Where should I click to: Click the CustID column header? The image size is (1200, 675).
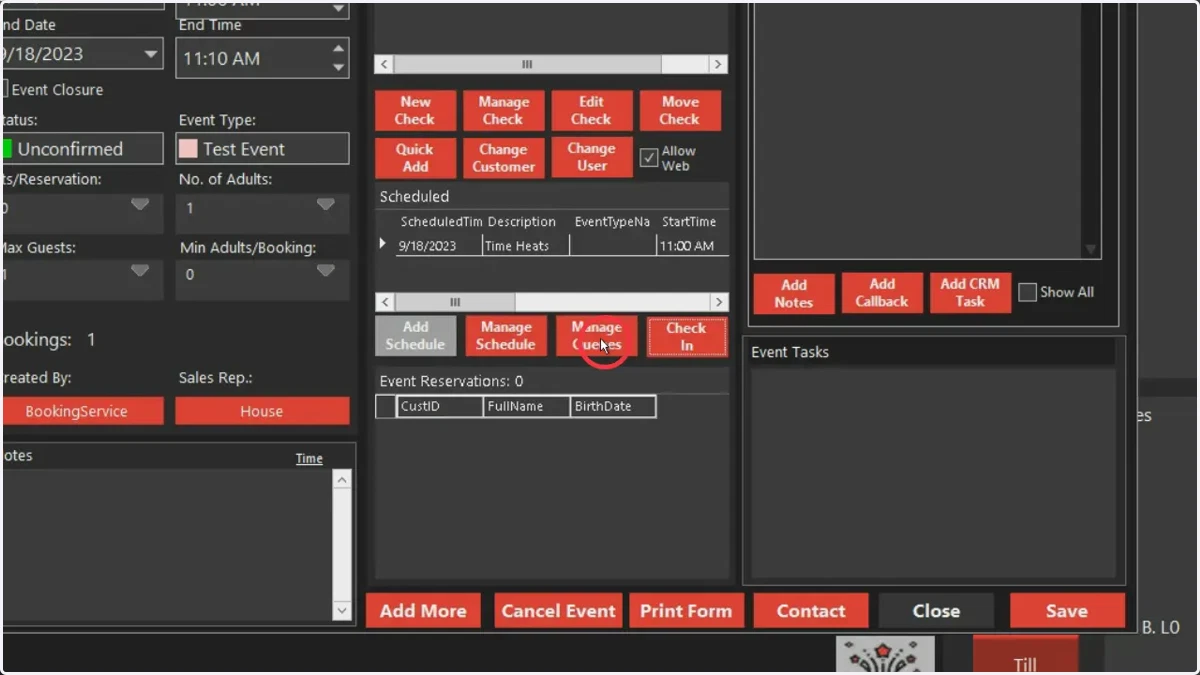(x=440, y=406)
